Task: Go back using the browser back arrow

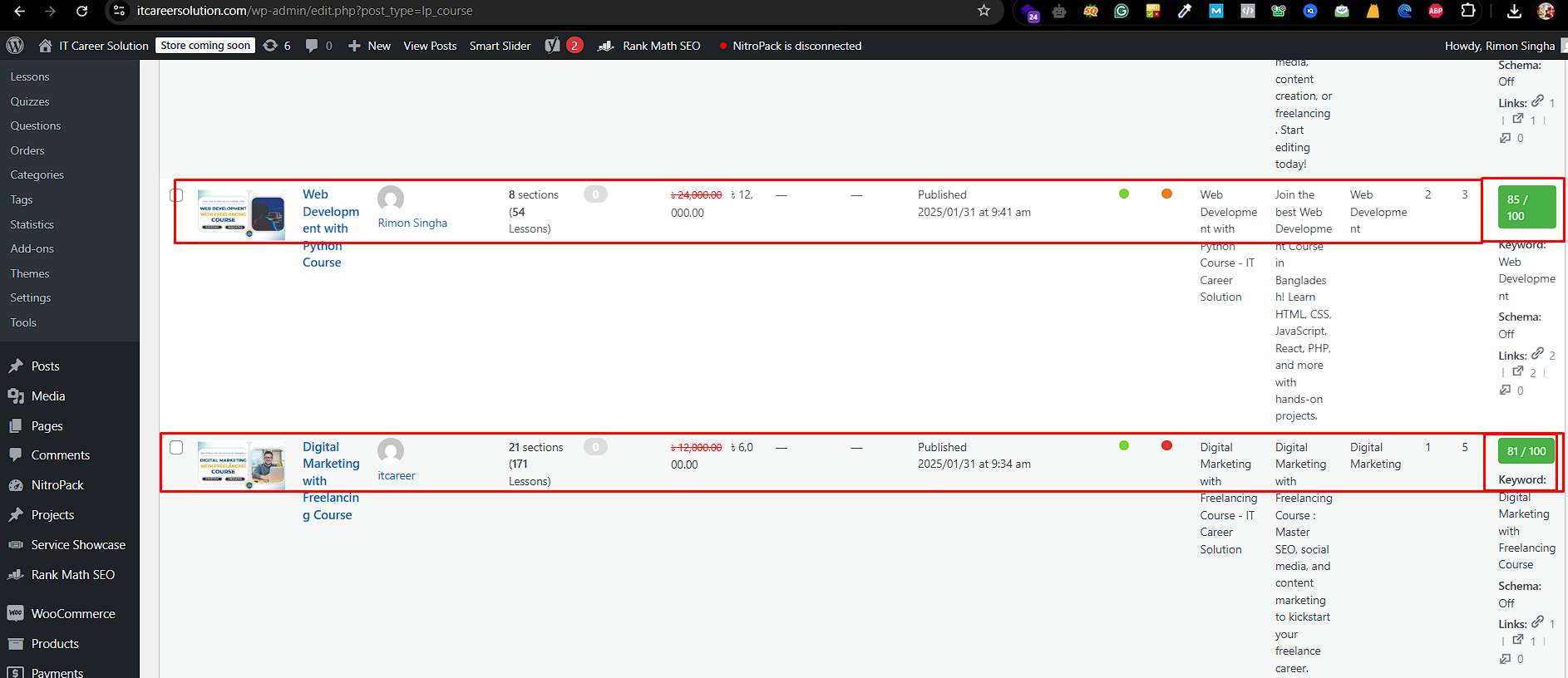Action: [20, 11]
